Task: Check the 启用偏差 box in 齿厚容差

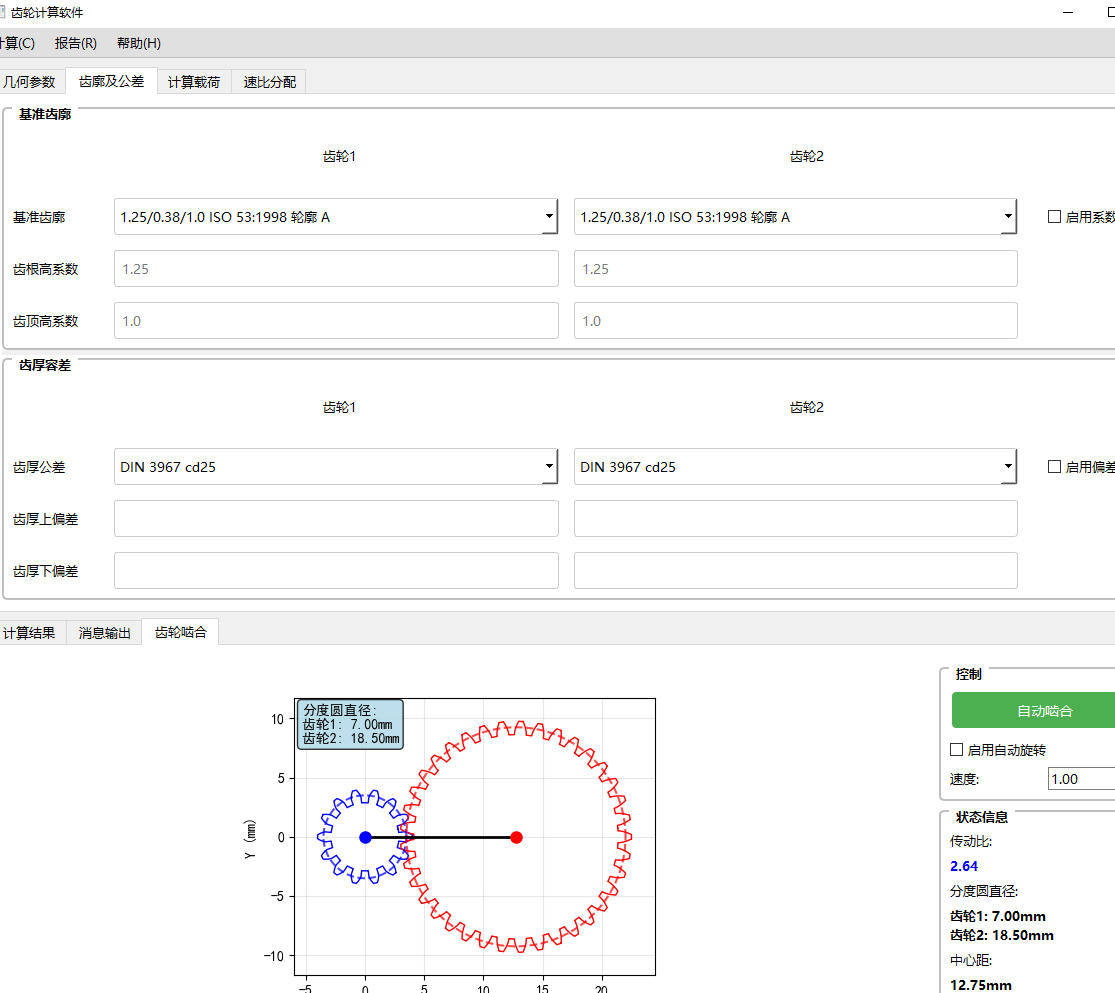Action: coord(1054,467)
